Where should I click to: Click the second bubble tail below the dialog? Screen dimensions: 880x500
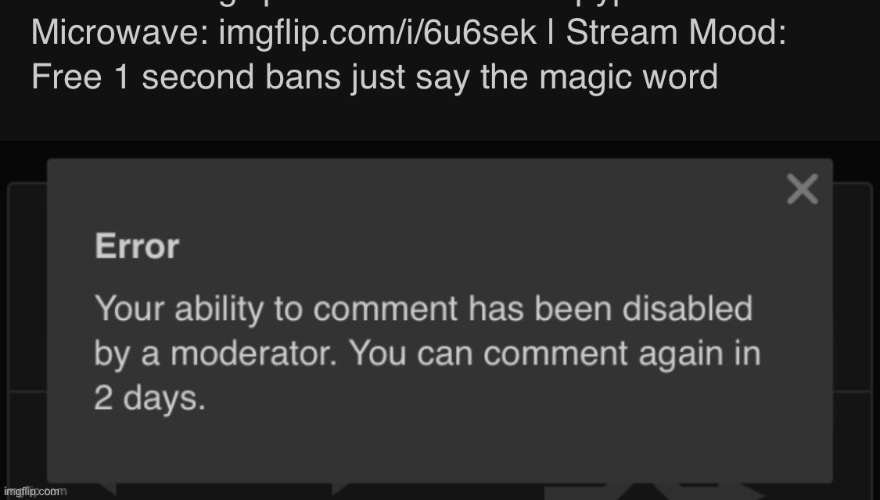click(x=340, y=489)
